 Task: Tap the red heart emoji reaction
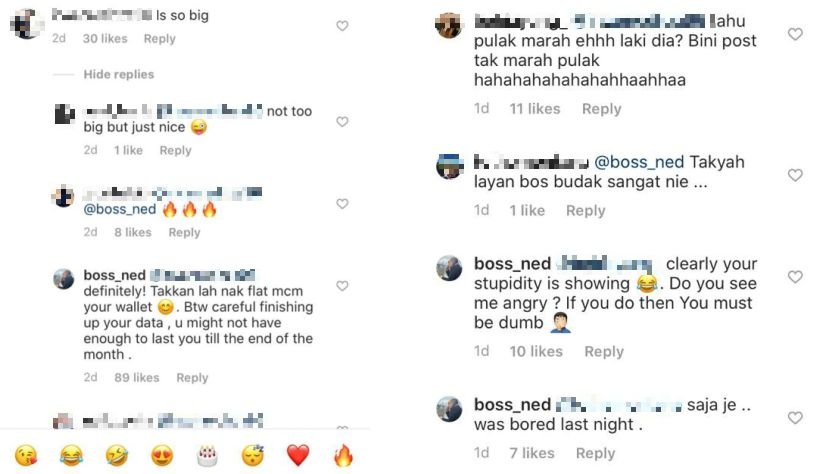click(x=298, y=456)
